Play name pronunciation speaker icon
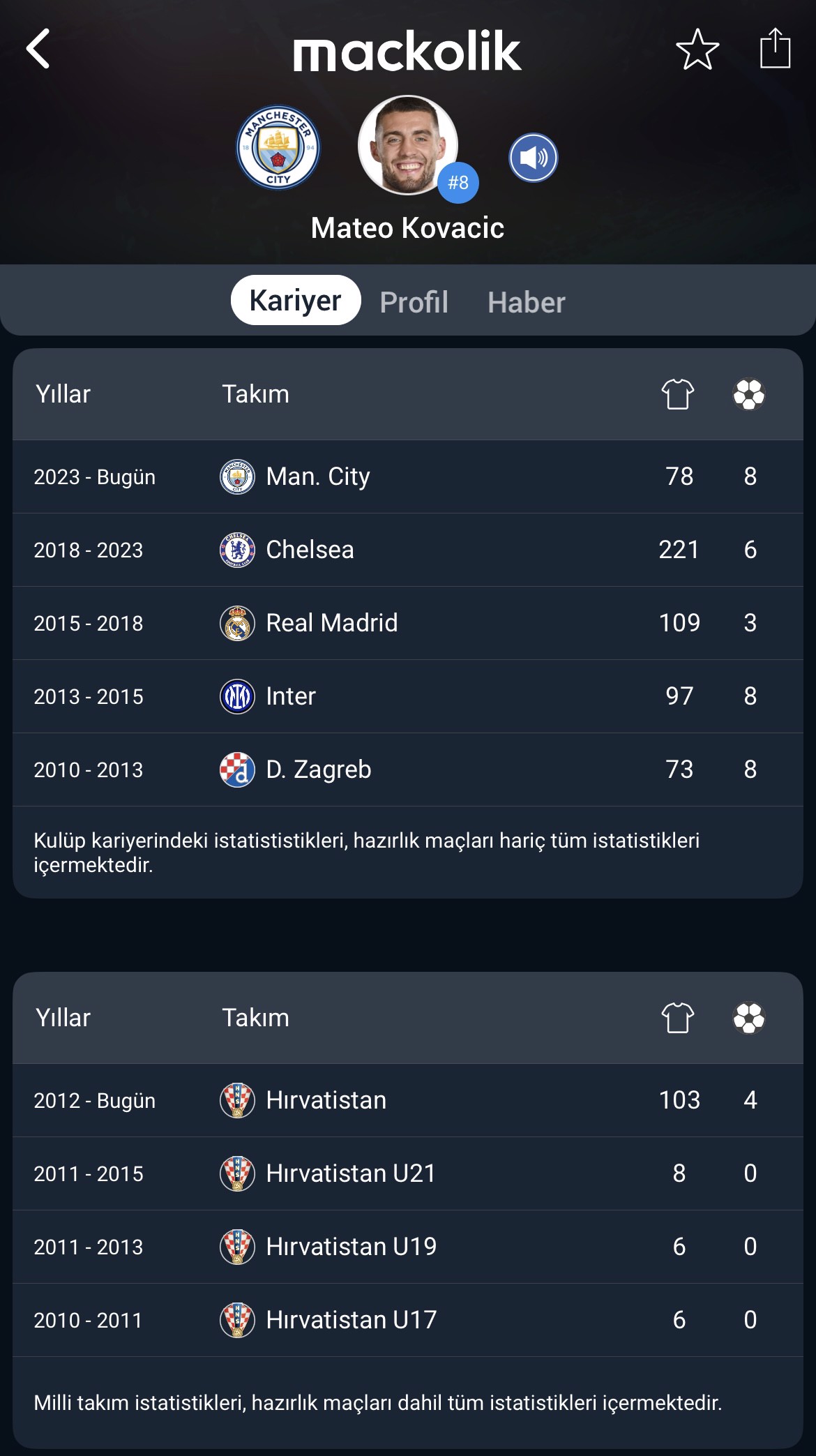Screen dimensions: 816x1456 tap(534, 158)
